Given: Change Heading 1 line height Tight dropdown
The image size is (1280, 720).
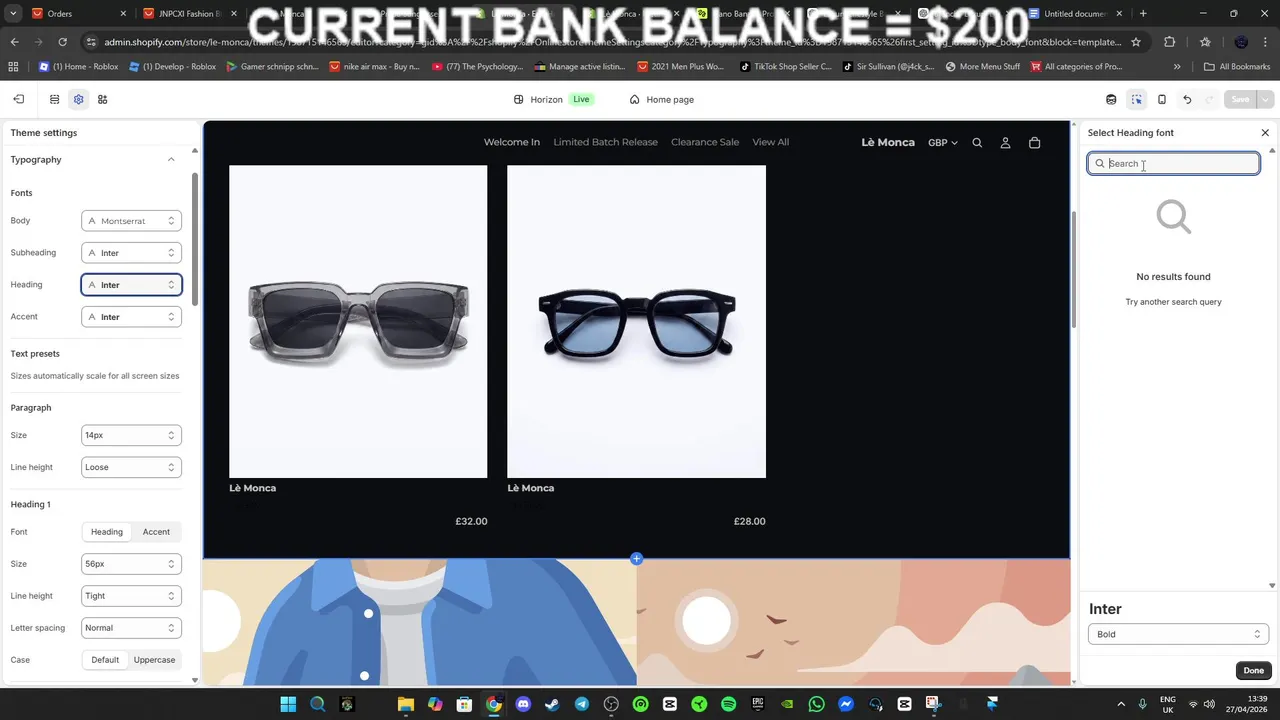Looking at the screenshot, I should click(x=131, y=596).
